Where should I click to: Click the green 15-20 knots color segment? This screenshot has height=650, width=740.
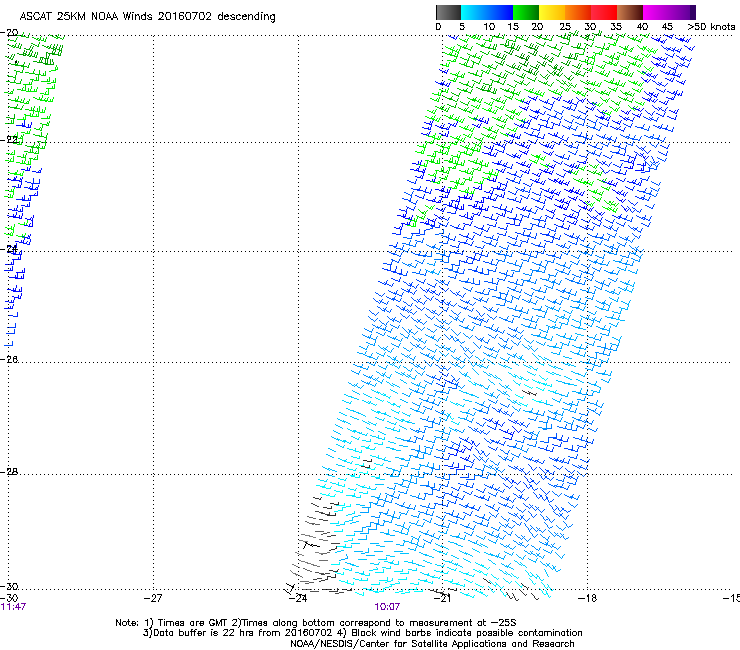coord(526,12)
